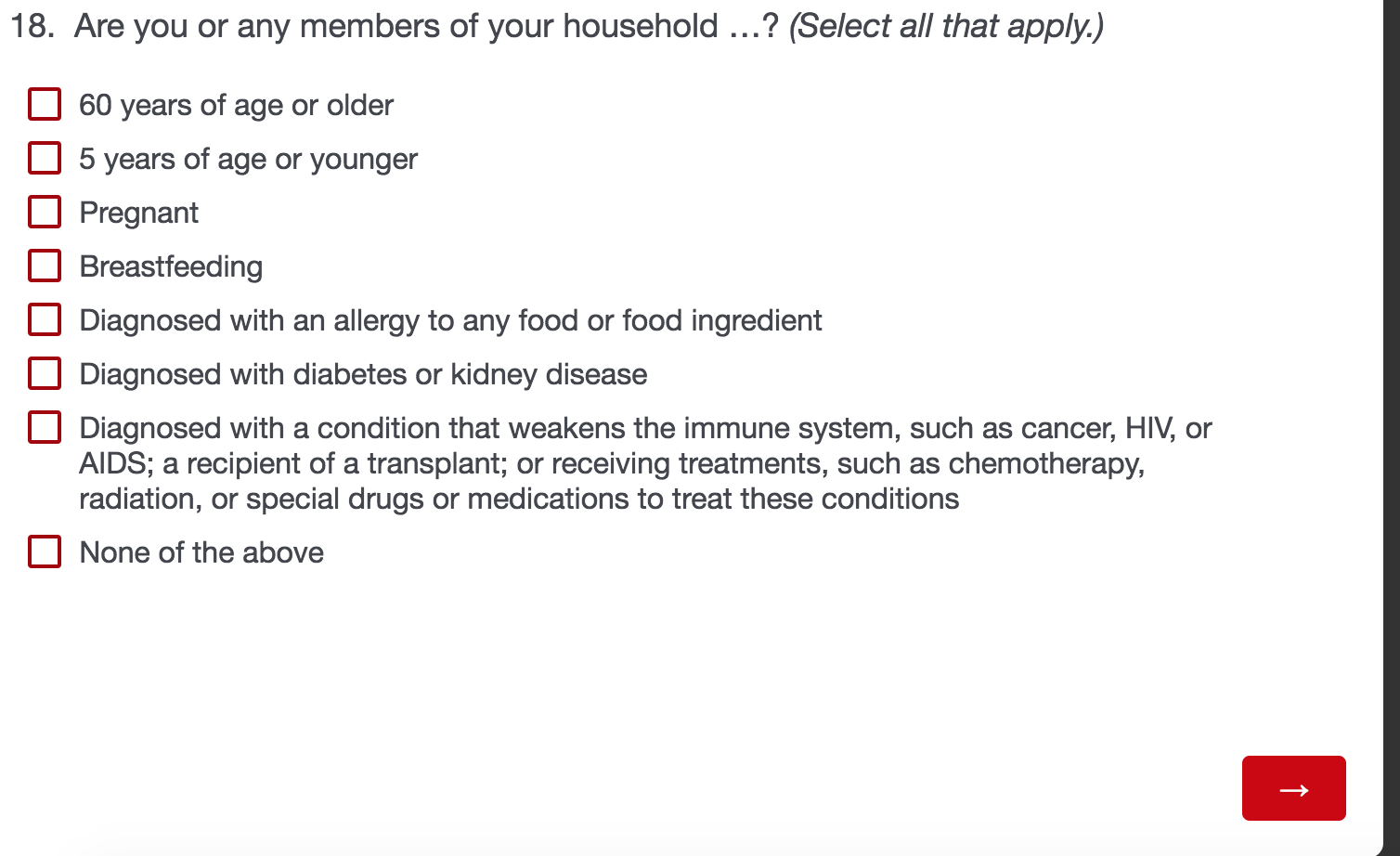Screen dimensions: 1400x856
Task: Click the "Breastfeeding" option label text
Action: click(171, 266)
